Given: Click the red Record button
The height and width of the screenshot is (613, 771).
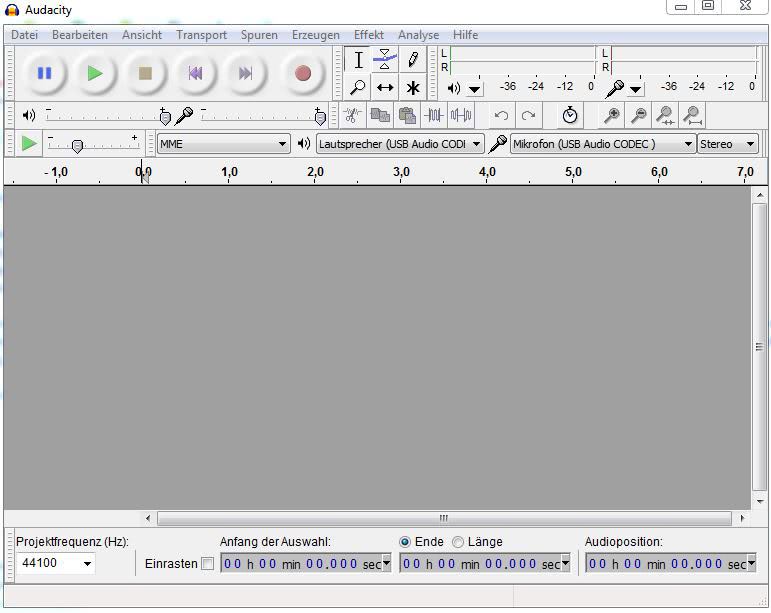Looking at the screenshot, I should point(302,73).
